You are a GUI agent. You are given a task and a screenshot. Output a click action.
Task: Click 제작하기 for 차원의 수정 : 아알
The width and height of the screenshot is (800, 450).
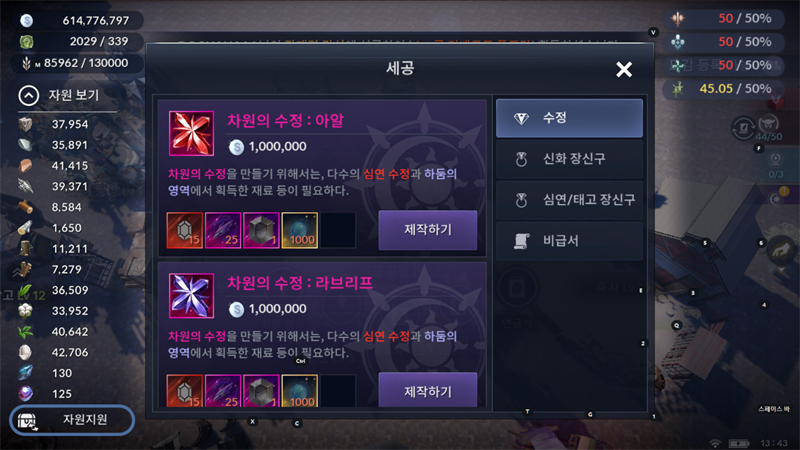(428, 230)
